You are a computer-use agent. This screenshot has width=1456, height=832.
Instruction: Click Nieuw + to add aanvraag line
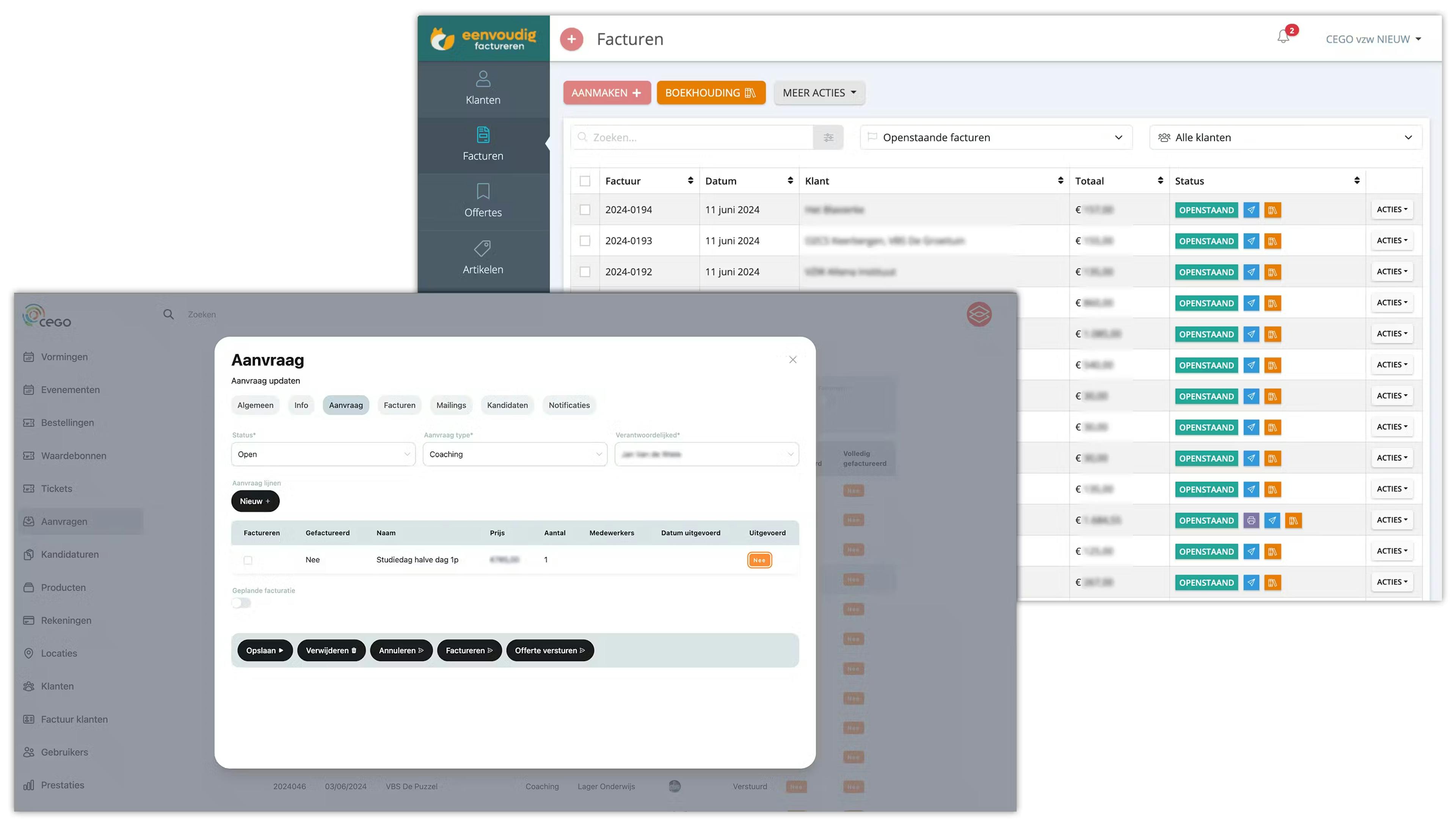255,501
